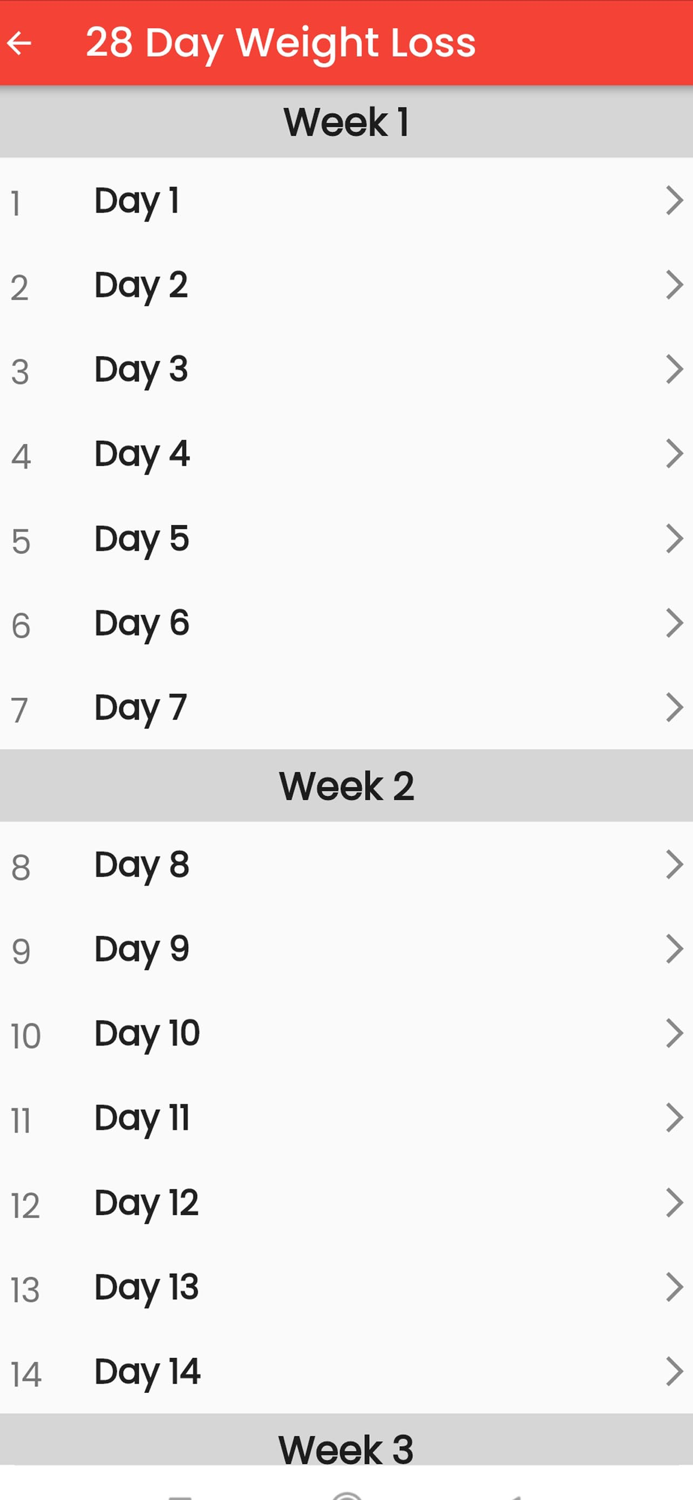The height and width of the screenshot is (1500, 693).
Task: Tap the chevron next to Day 3
Action: (x=674, y=369)
